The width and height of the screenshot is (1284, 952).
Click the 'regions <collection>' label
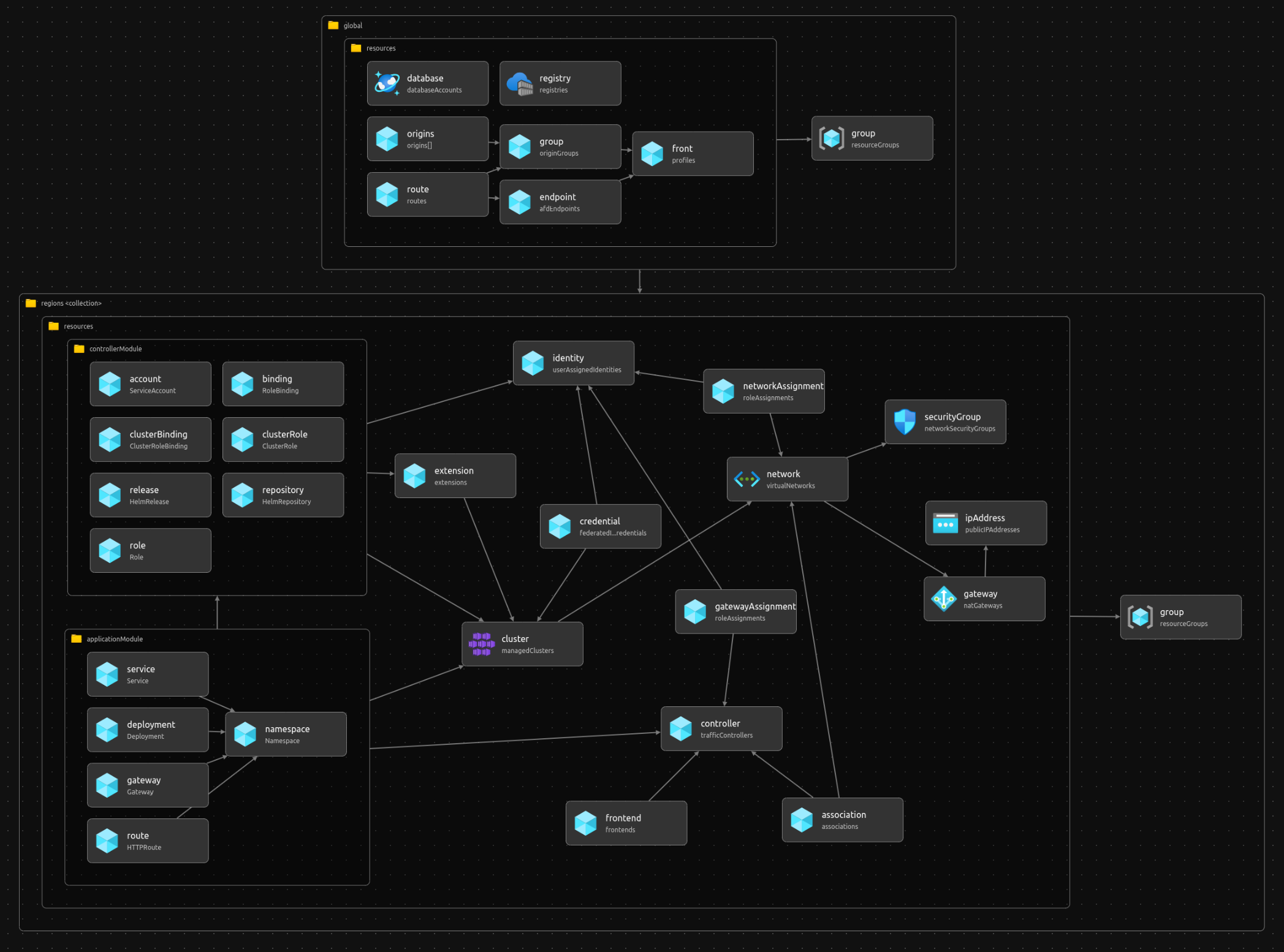(71, 303)
